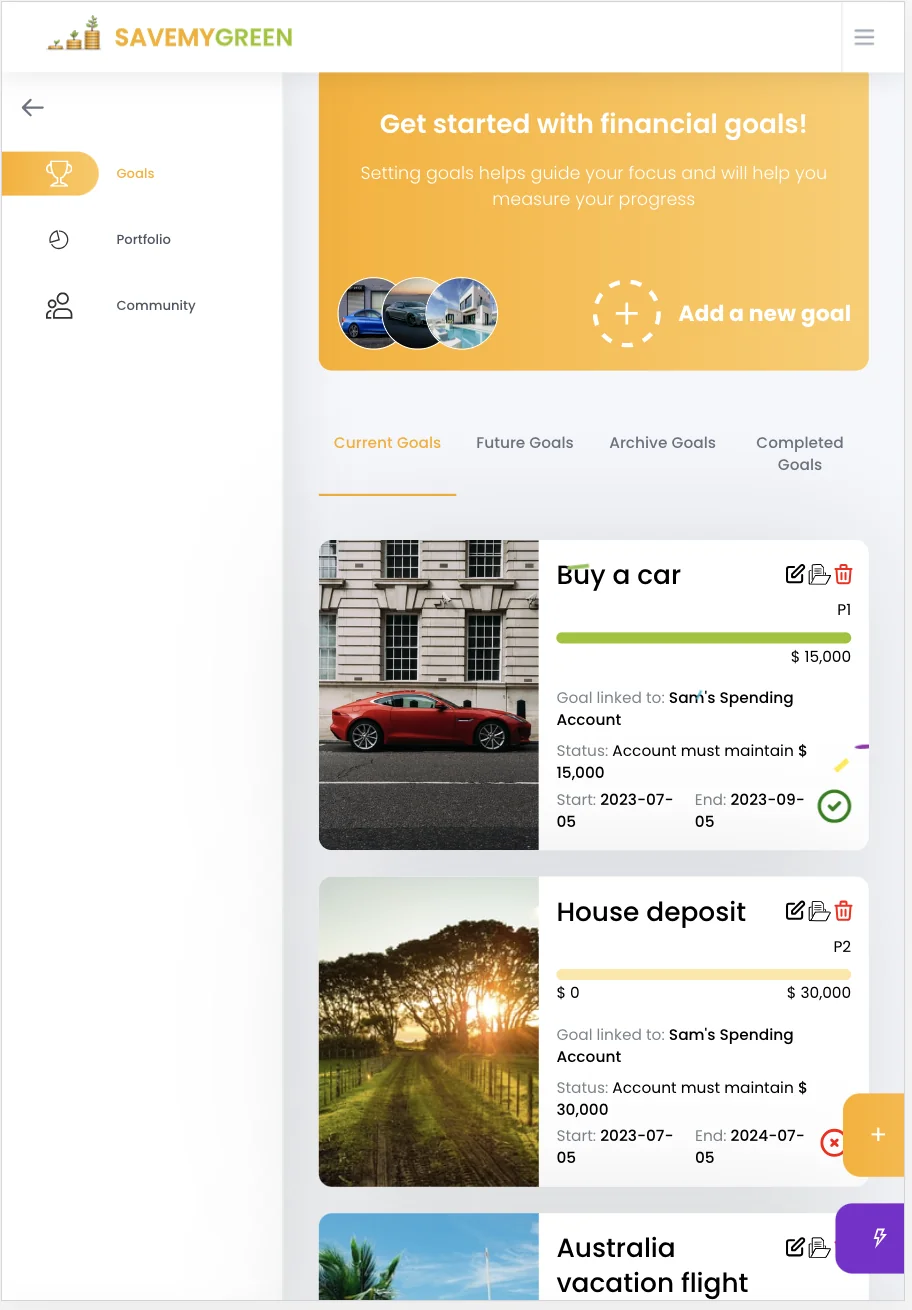Click the red car goal image

(428, 695)
